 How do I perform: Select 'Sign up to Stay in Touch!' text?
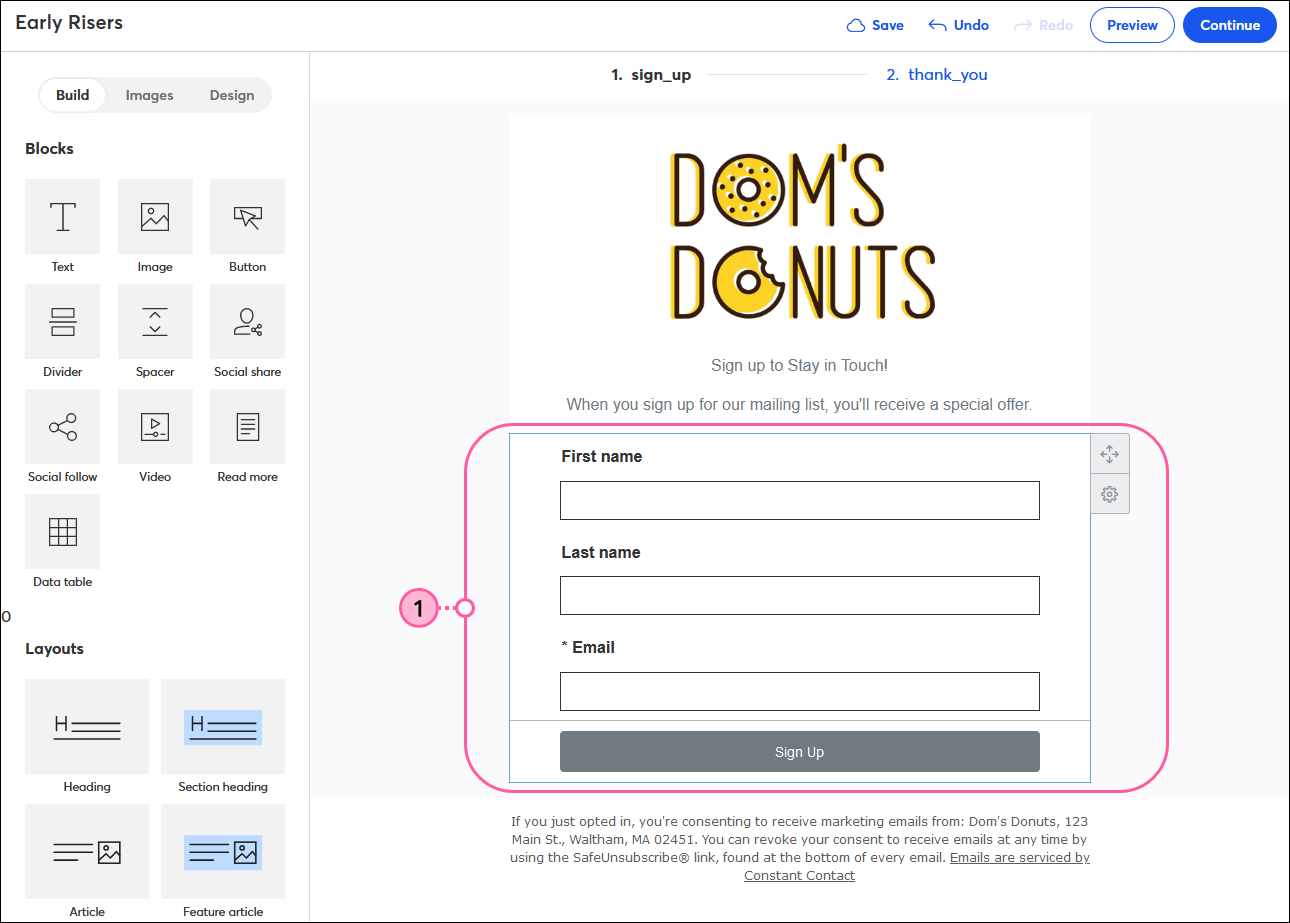pos(799,366)
